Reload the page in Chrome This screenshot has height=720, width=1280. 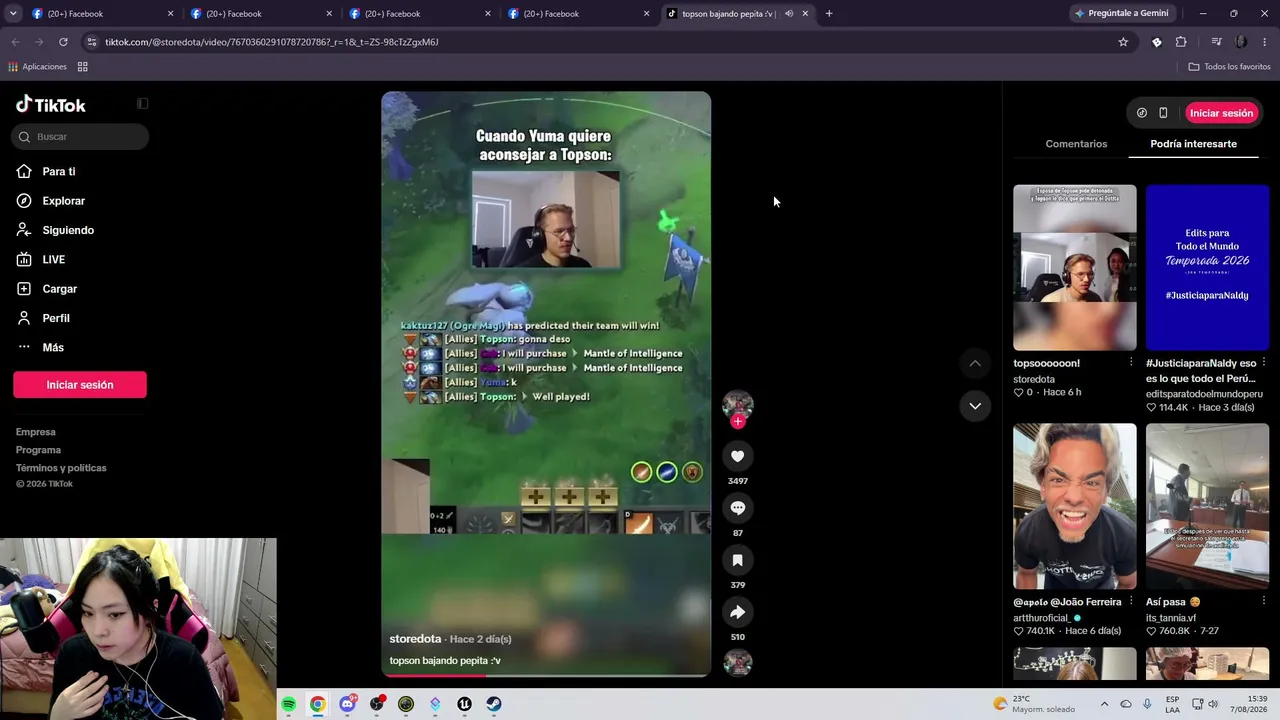pyautogui.click(x=63, y=42)
